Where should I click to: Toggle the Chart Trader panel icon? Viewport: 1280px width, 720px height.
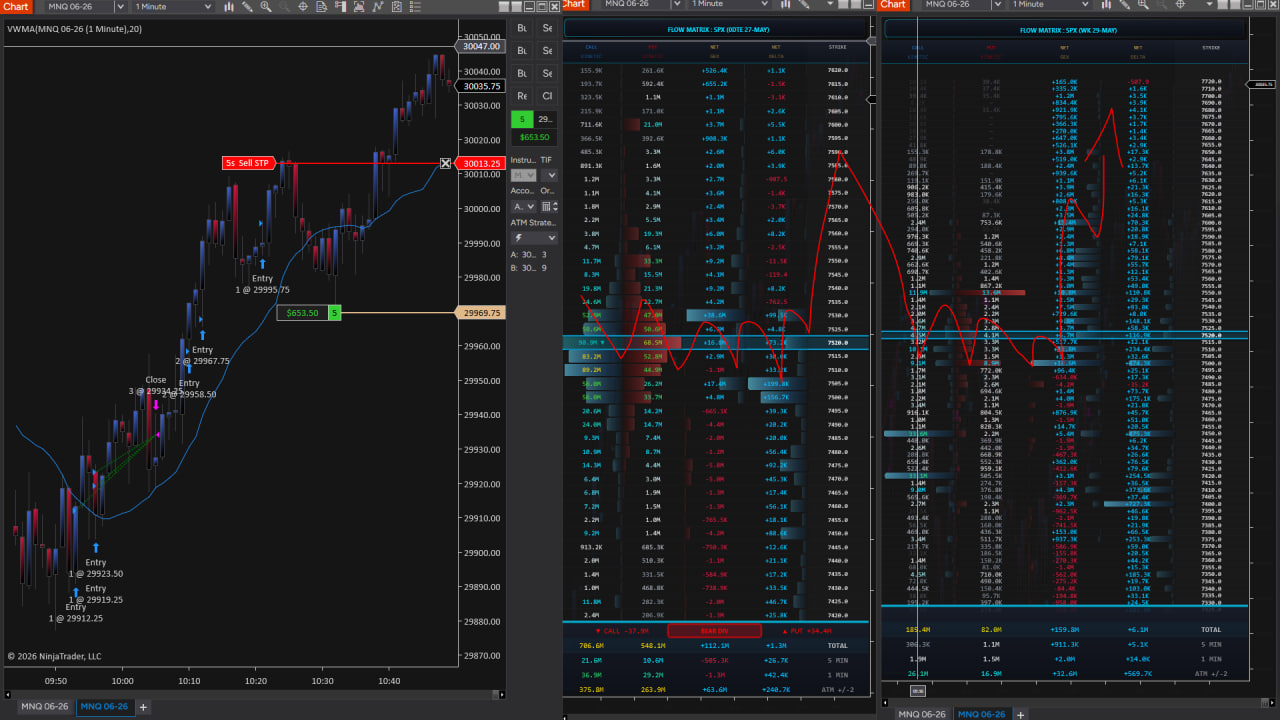click(x=341, y=6)
